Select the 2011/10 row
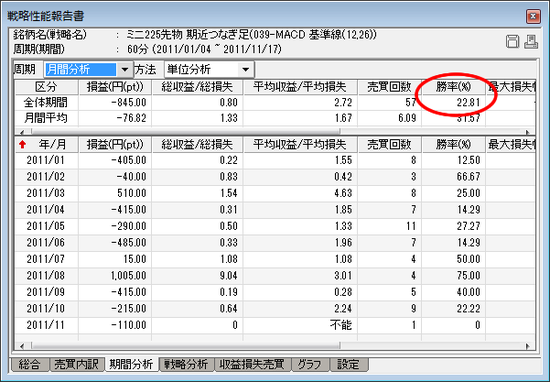550x382 pixels. [275, 309]
